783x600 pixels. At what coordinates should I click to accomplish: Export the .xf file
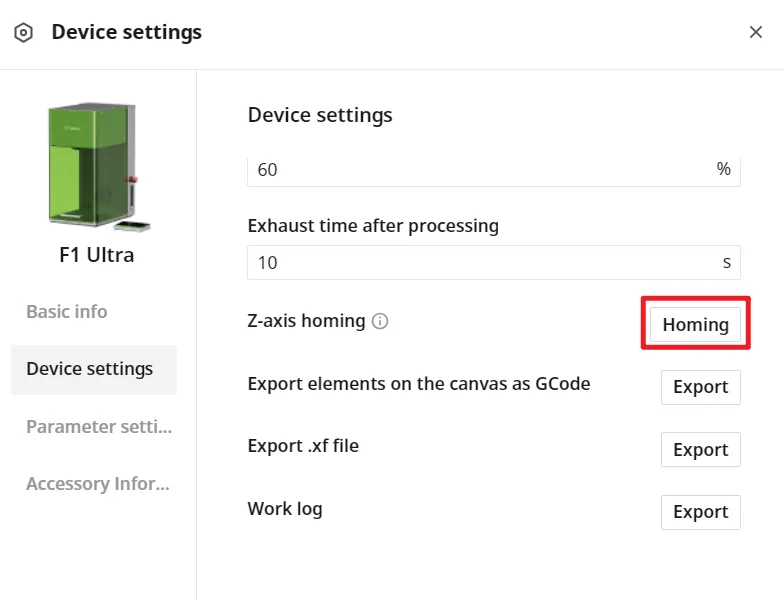click(x=701, y=450)
